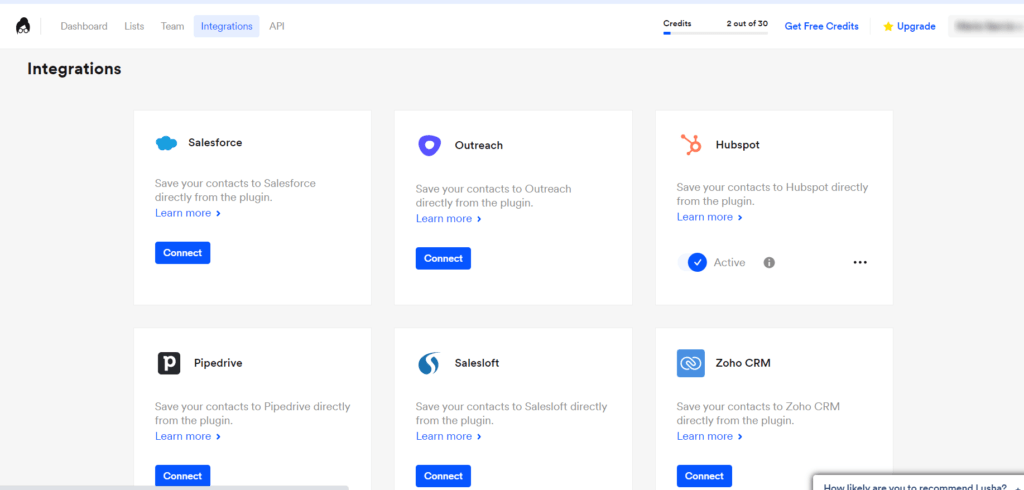Click the Salesloft card title
1024x490 pixels.
click(477, 363)
